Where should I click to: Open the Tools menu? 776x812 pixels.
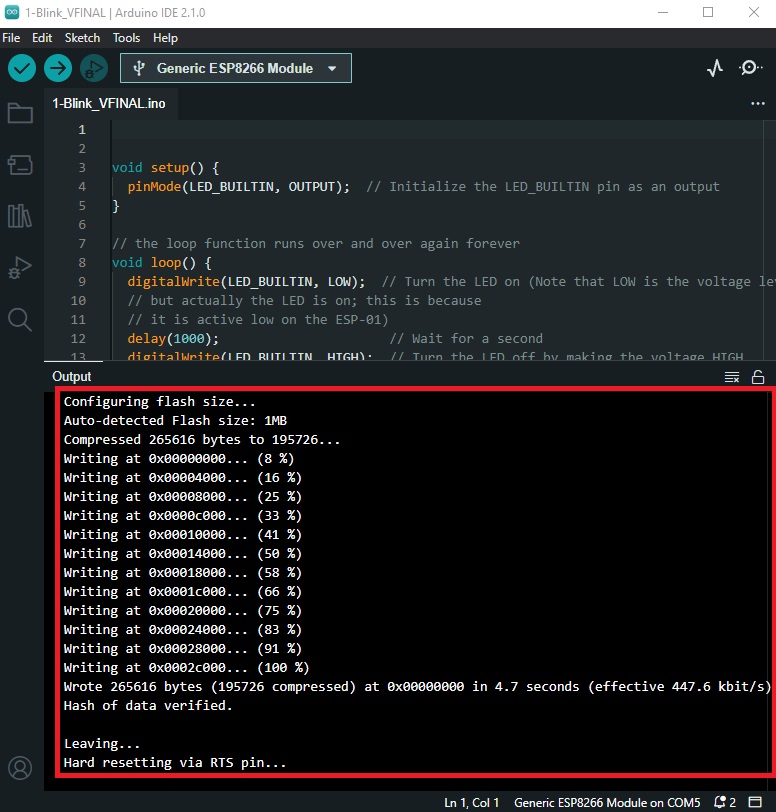tap(126, 38)
